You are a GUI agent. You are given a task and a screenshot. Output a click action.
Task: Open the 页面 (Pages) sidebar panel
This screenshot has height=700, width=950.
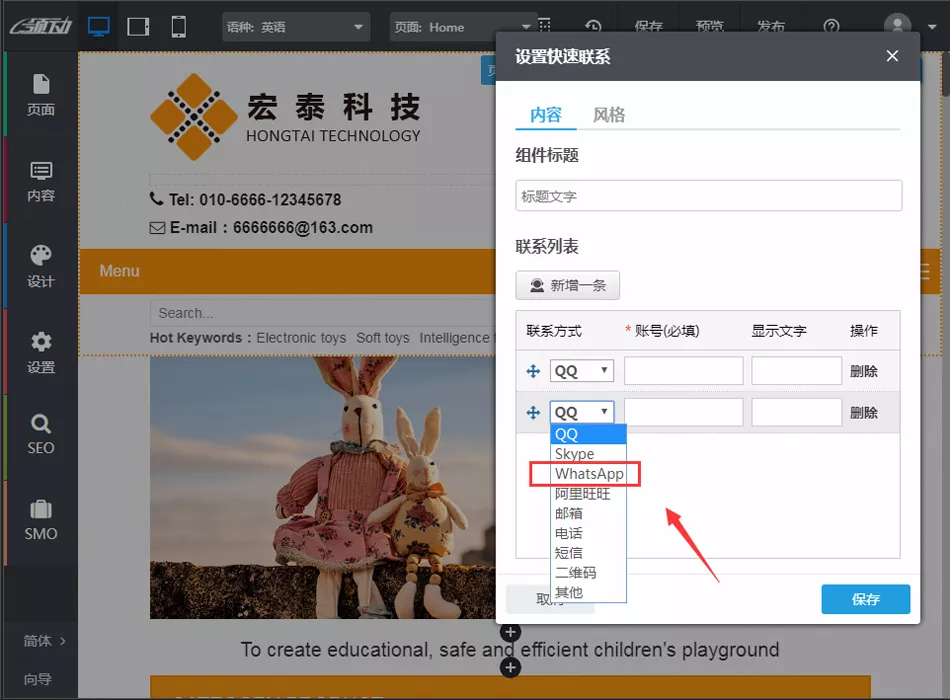[x=41, y=94]
